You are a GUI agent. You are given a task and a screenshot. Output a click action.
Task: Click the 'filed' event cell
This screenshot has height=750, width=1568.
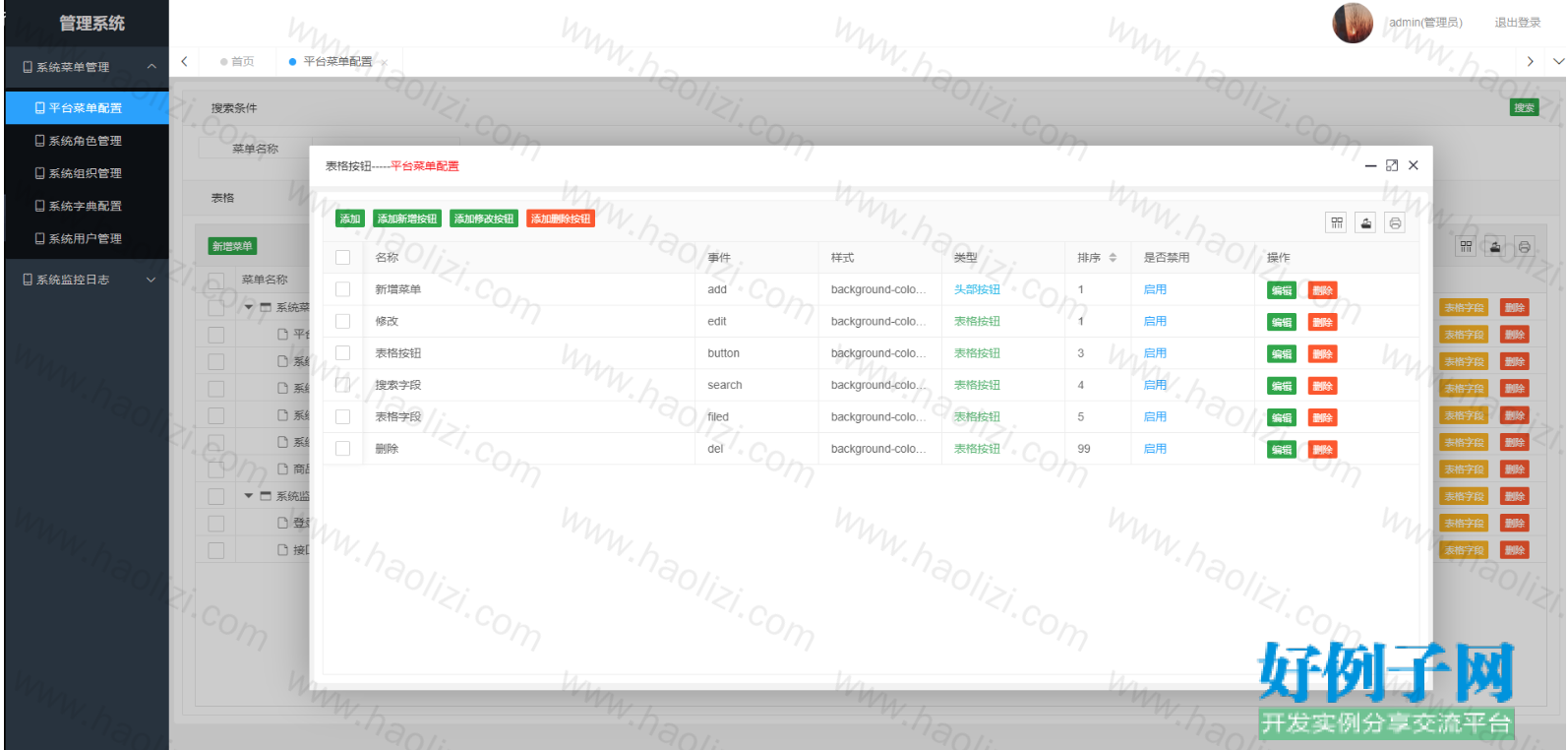click(718, 416)
